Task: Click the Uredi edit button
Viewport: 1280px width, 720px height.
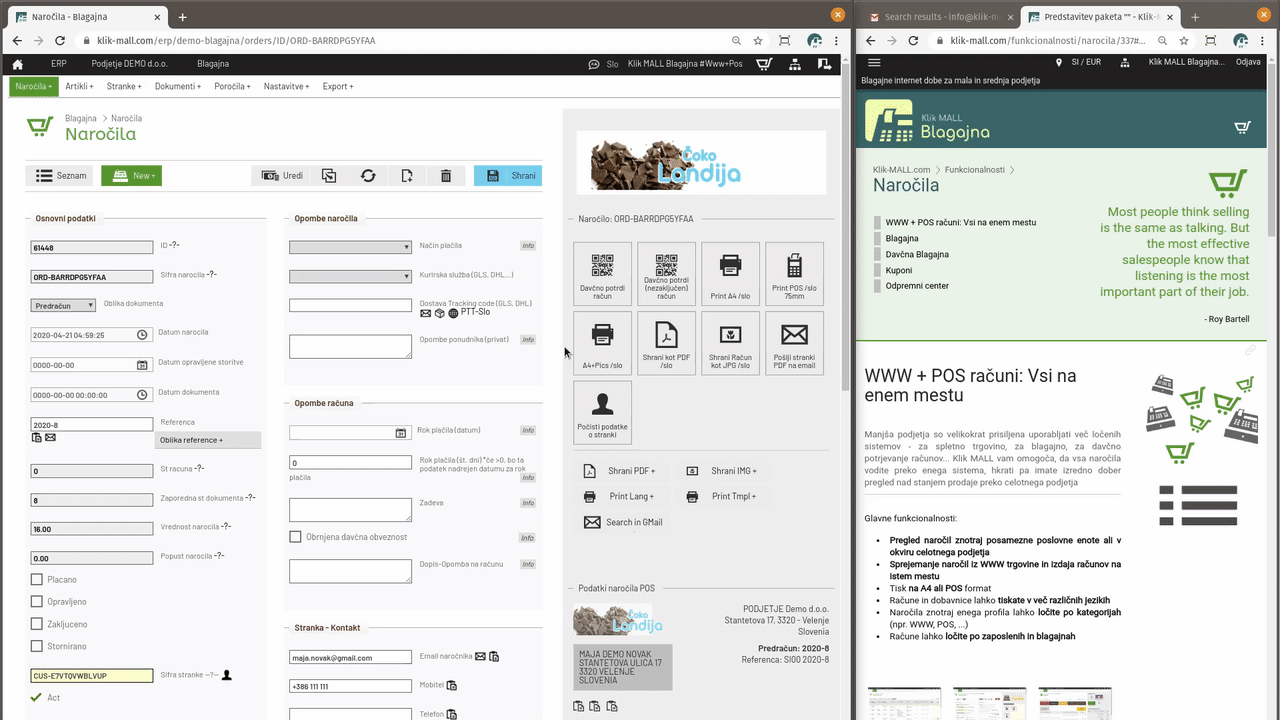Action: coord(281,176)
